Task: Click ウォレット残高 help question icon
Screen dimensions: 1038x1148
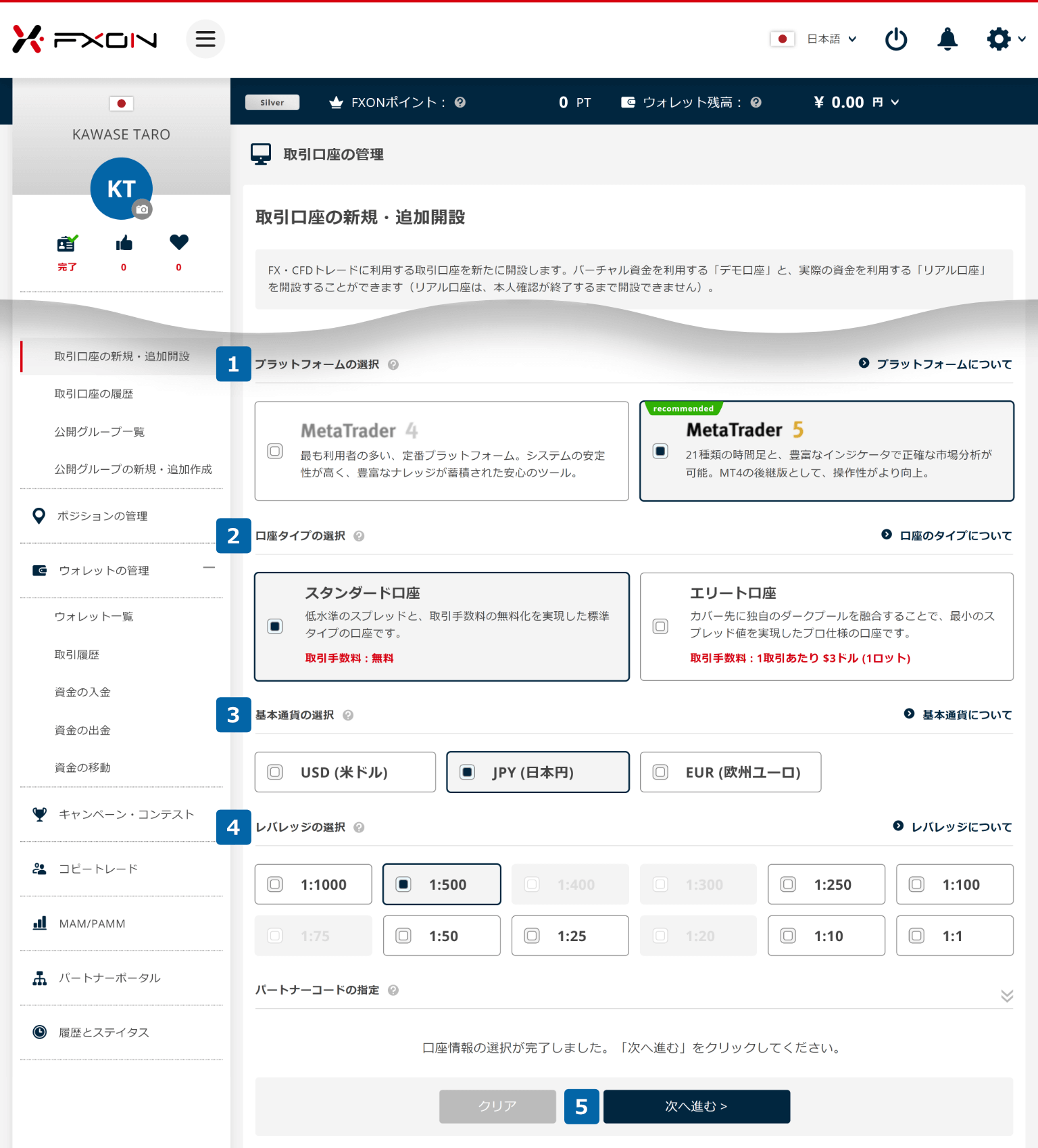Action: [x=756, y=102]
